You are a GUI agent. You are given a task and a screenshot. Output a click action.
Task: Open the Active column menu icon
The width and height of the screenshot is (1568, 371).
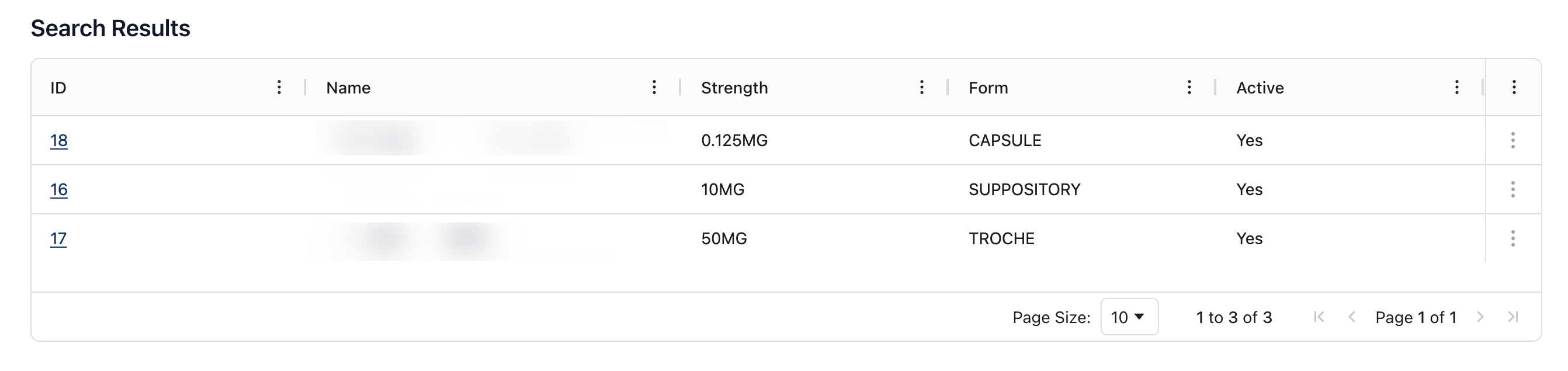1456,88
